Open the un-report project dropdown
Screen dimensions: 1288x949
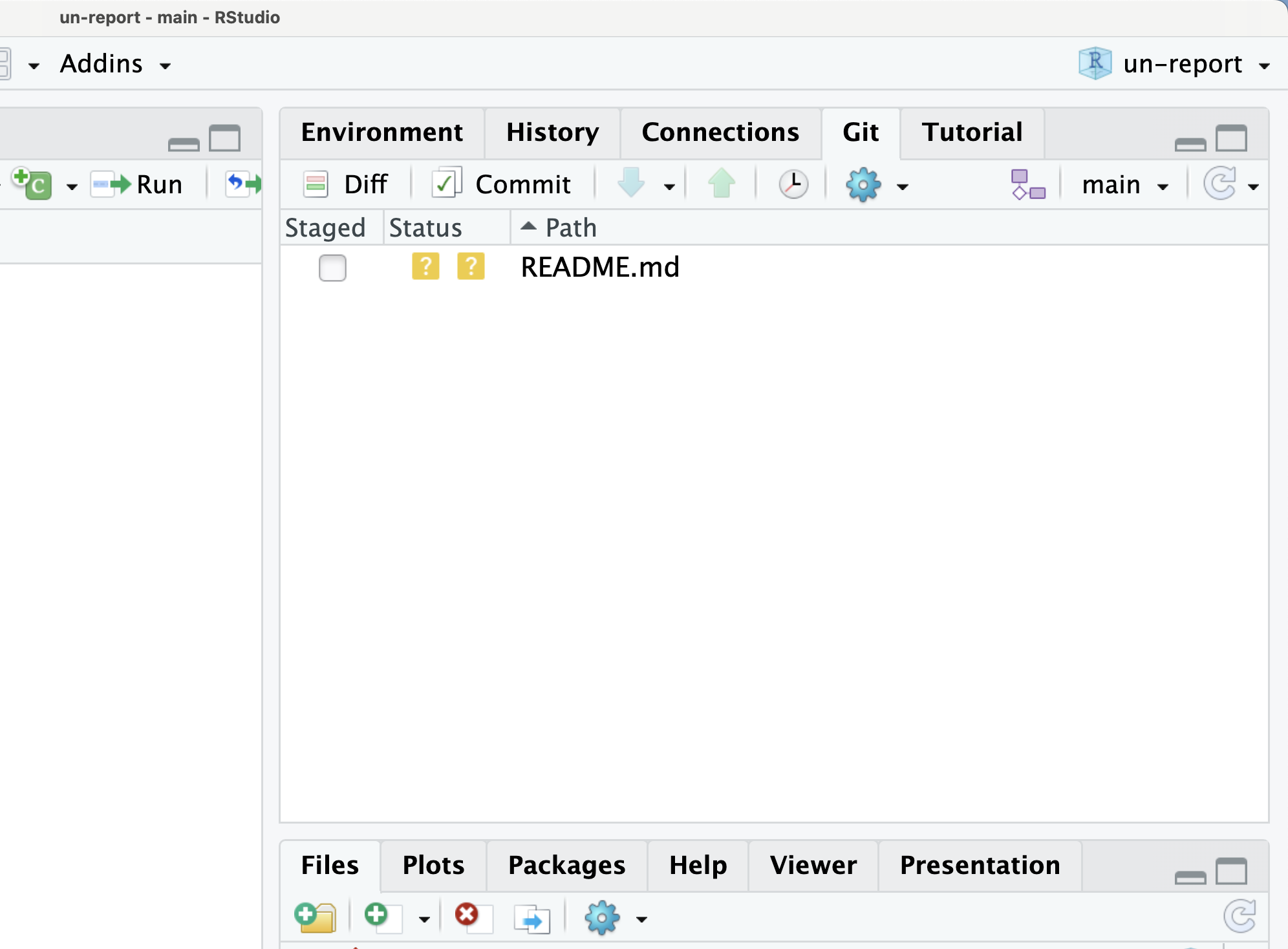coord(1175,64)
